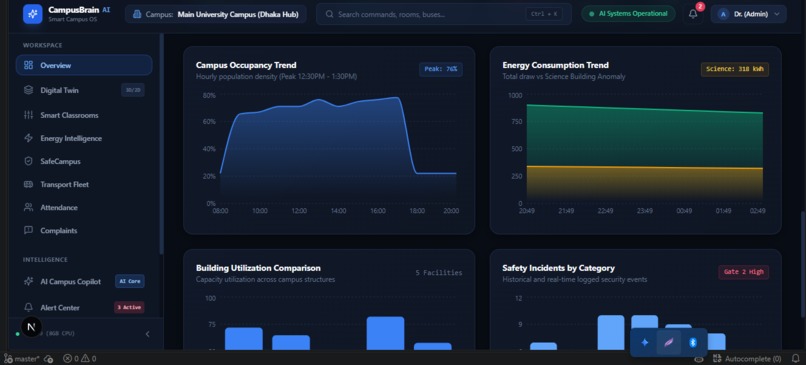Screen dimensions: 806x365
Task: Select Energy Intelligence in sidebar
Action: point(84,138)
